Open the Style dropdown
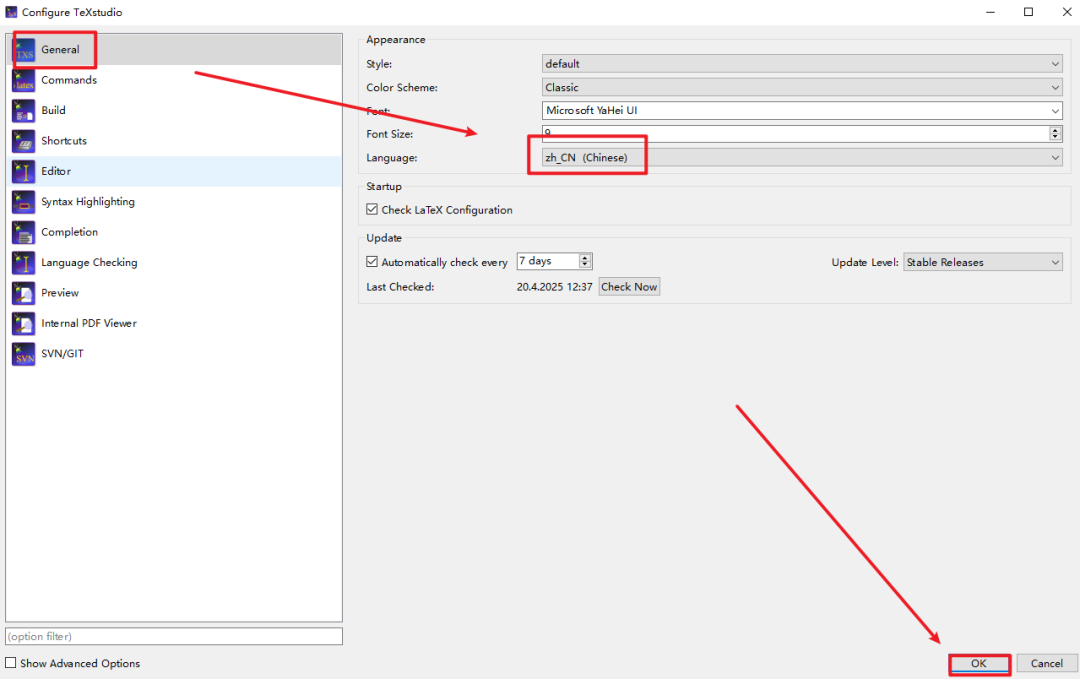Screen dimensions: 1080x679 pos(801,64)
